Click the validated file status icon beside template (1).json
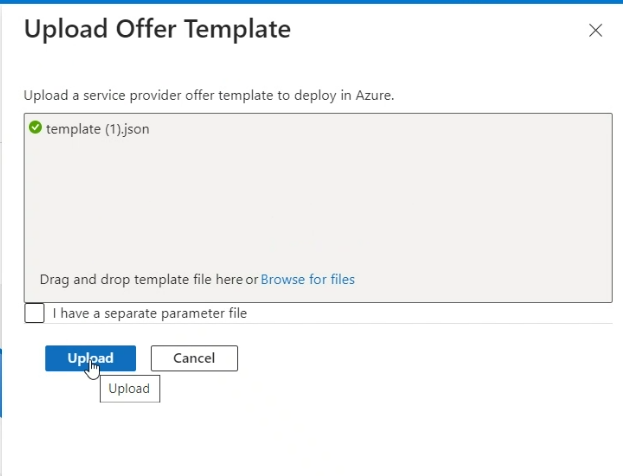Viewport: 623px width, 476px height. click(x=35, y=128)
